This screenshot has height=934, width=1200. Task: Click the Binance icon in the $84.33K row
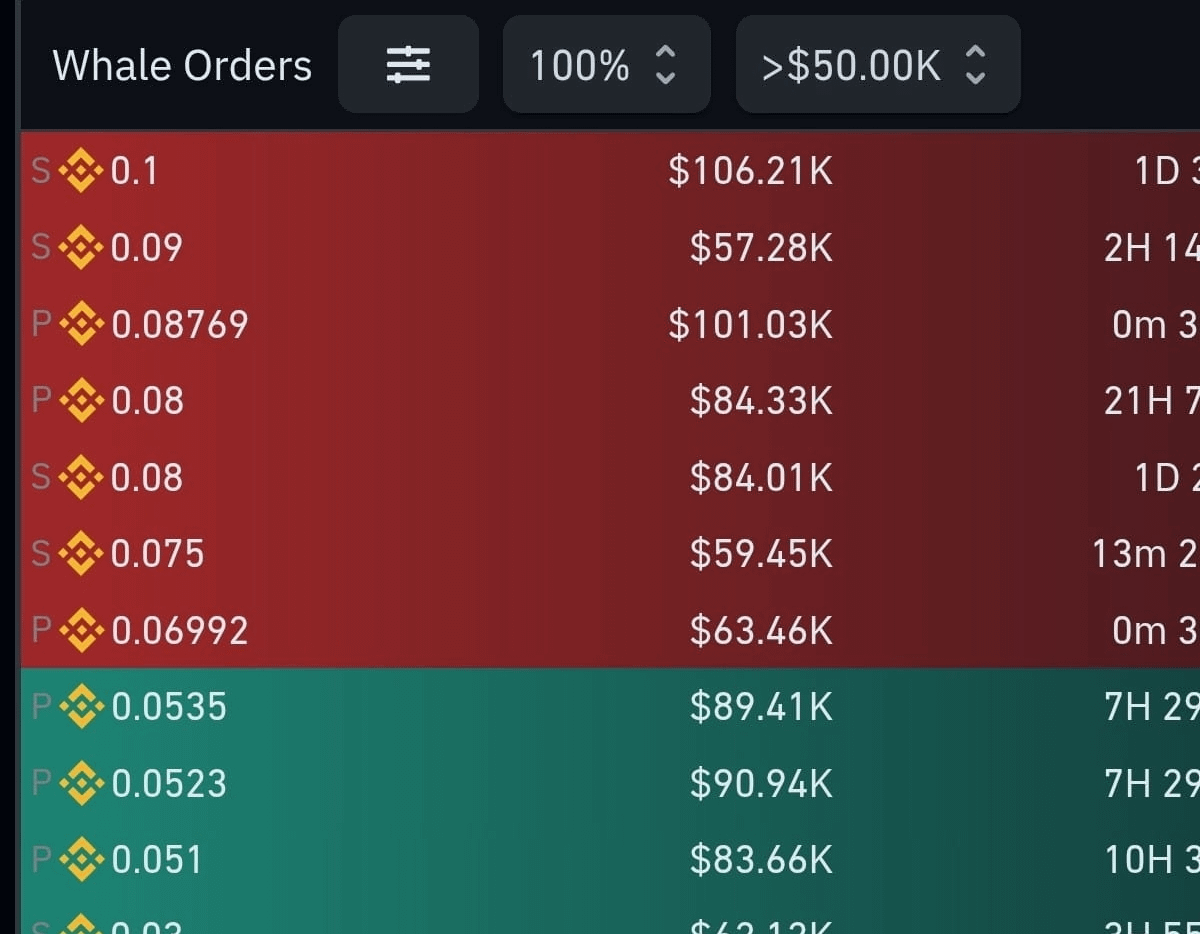pyautogui.click(x=81, y=401)
